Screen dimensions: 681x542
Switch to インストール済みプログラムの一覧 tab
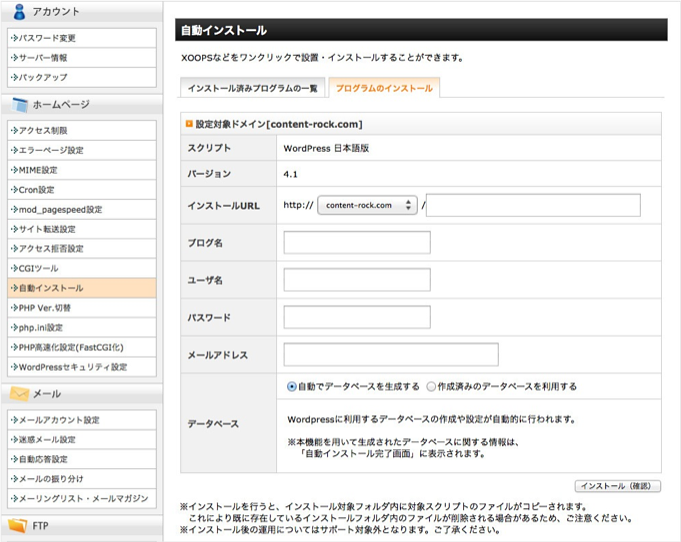(252, 88)
